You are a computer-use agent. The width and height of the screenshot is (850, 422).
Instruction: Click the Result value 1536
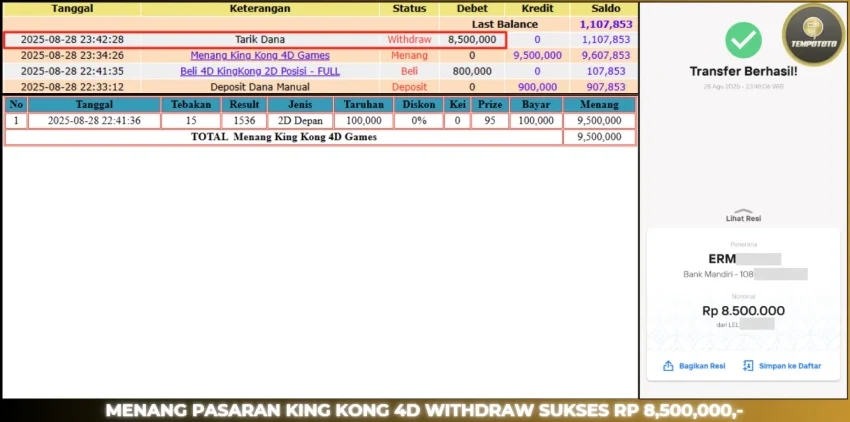click(x=244, y=120)
